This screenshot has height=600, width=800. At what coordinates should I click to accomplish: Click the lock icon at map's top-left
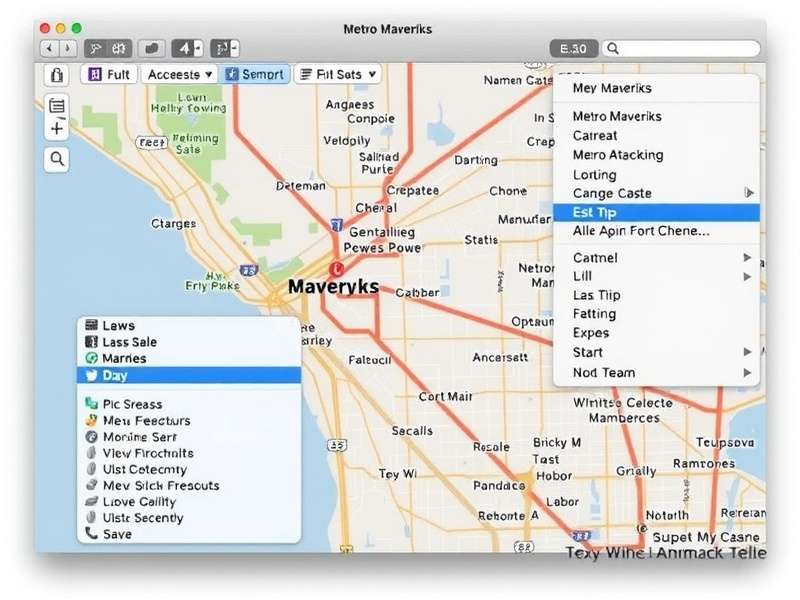(57, 75)
